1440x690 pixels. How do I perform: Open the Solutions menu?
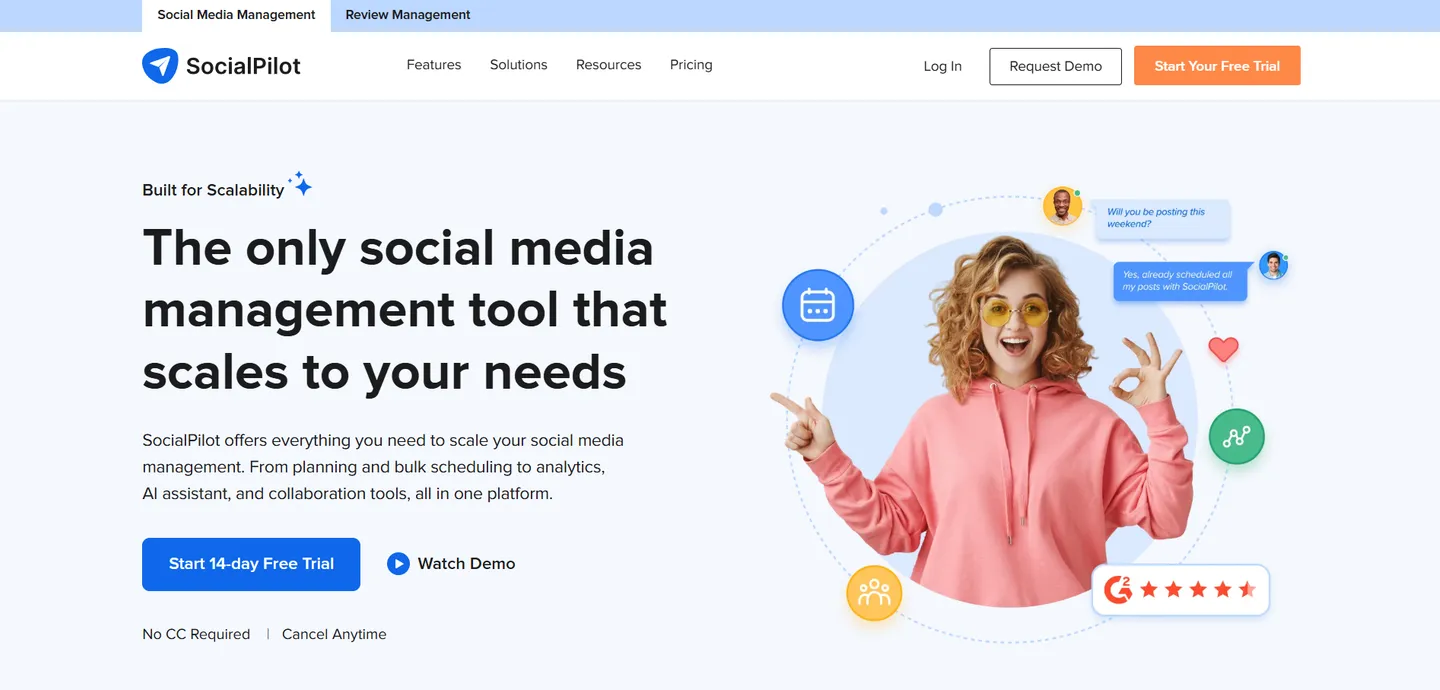tap(519, 65)
